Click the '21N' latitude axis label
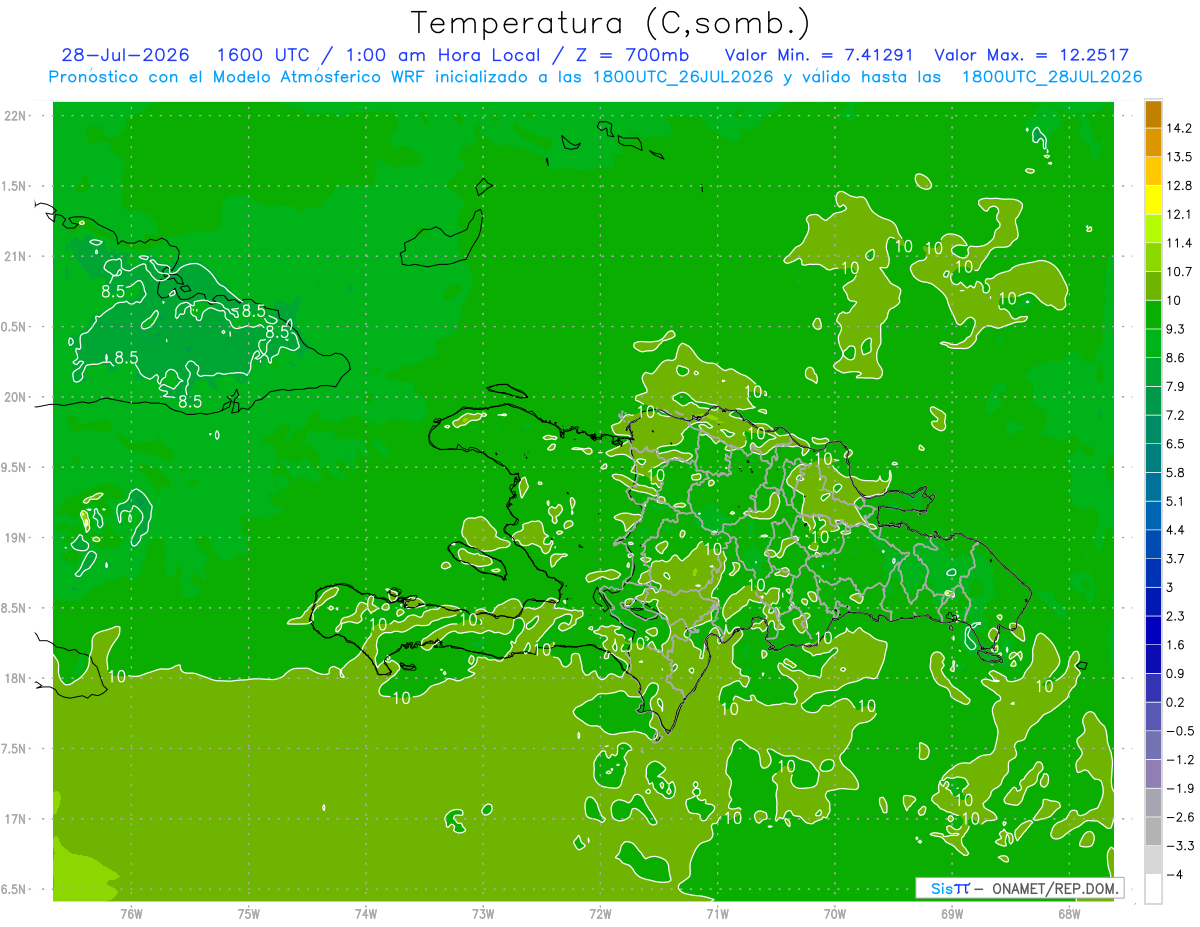The height and width of the screenshot is (927, 1200). [16, 256]
